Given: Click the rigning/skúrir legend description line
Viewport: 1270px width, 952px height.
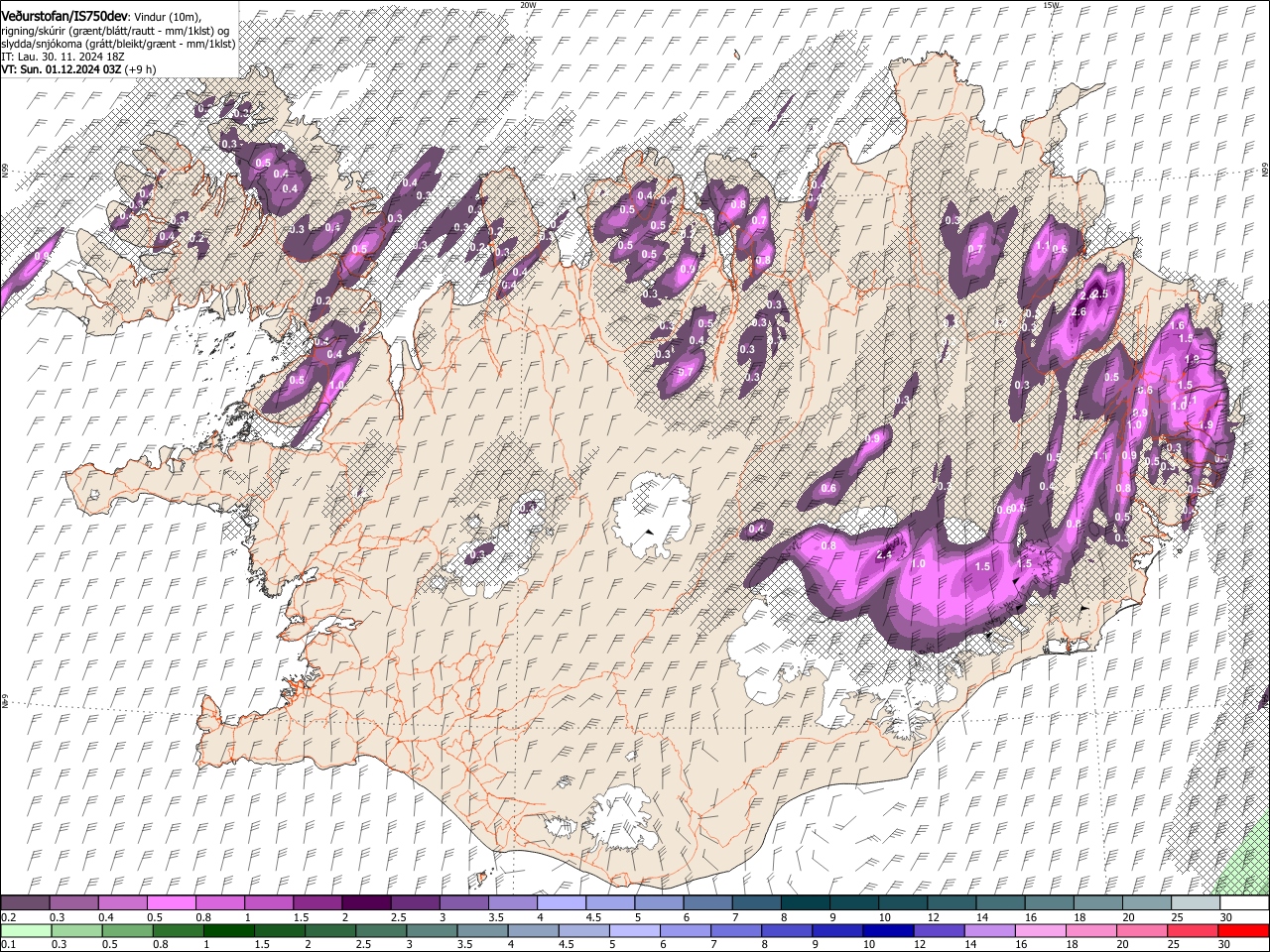Looking at the screenshot, I should 115,30.
